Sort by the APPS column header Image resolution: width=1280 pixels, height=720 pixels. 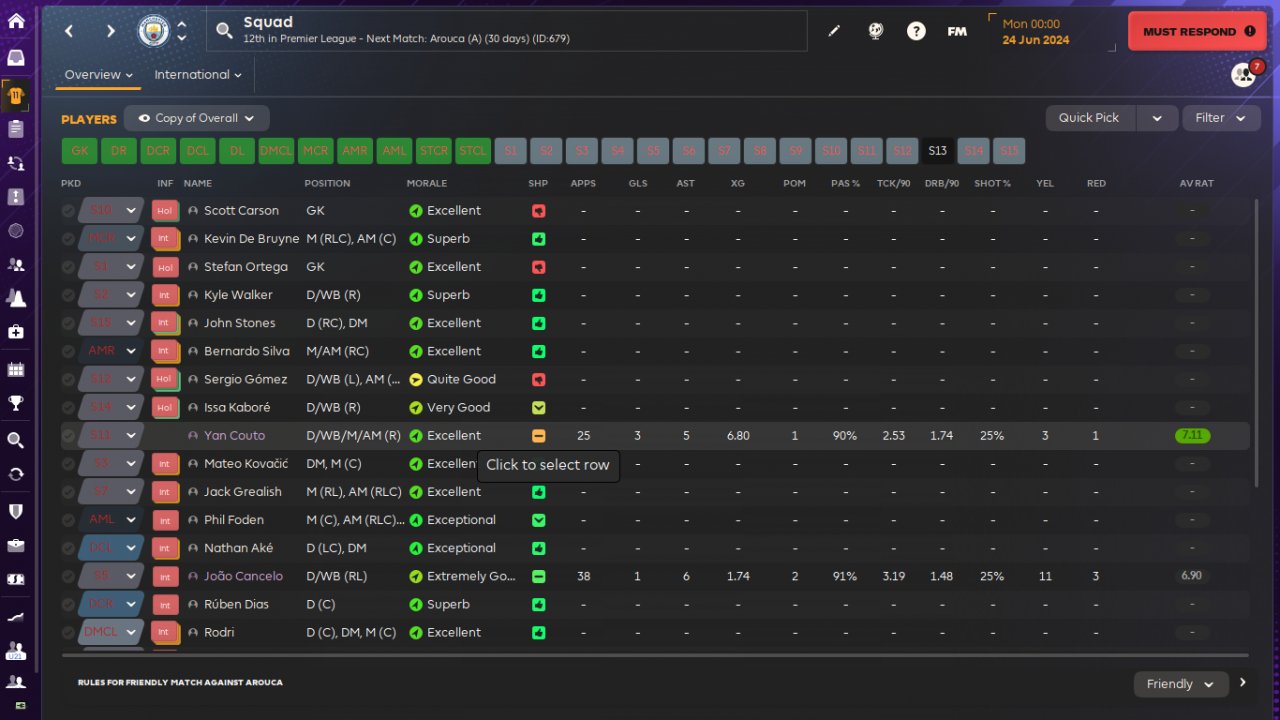[583, 184]
